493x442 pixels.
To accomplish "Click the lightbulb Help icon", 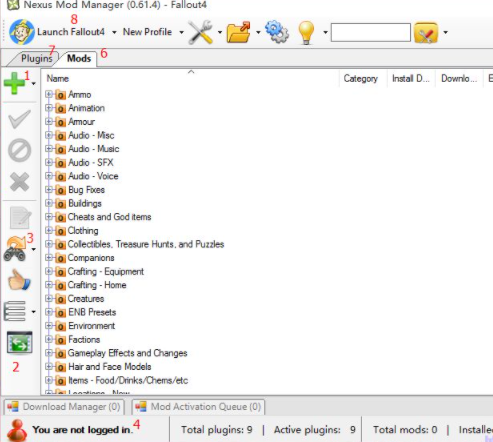I will (x=306, y=32).
